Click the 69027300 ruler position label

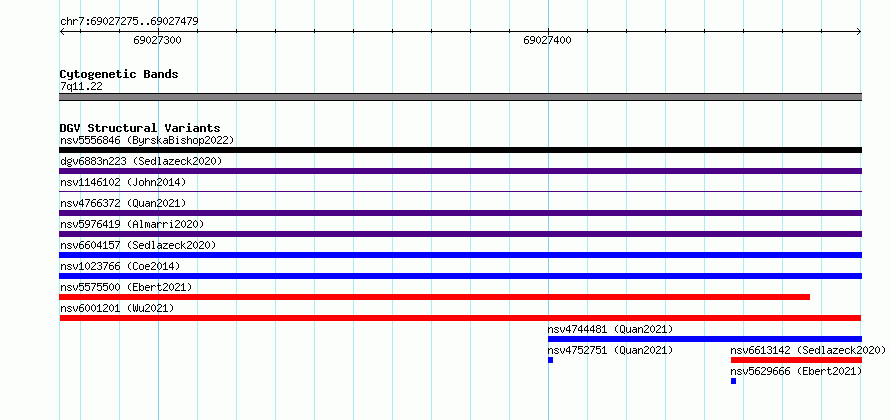(158, 40)
